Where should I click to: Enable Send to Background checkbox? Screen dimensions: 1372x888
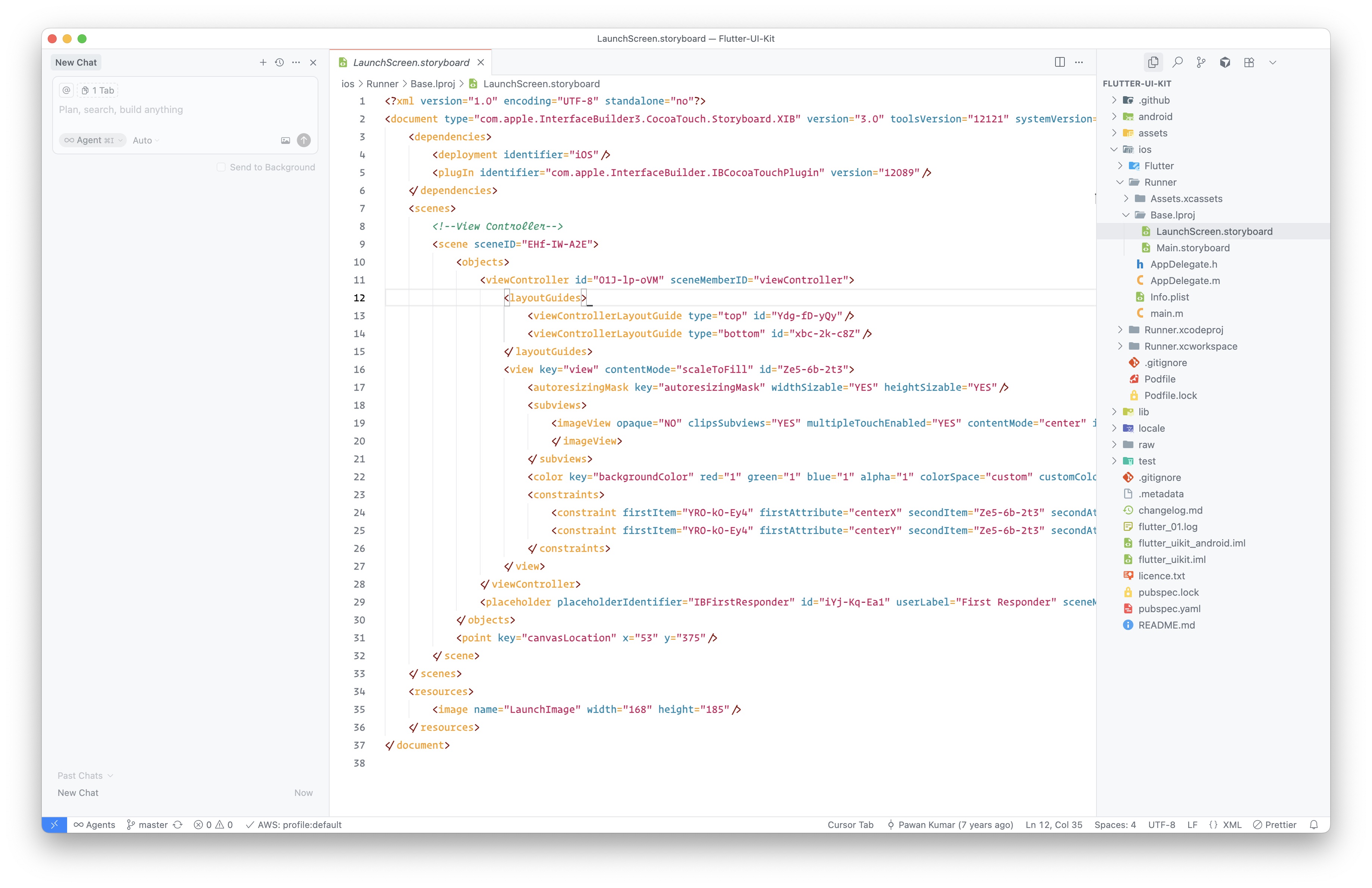coord(221,167)
